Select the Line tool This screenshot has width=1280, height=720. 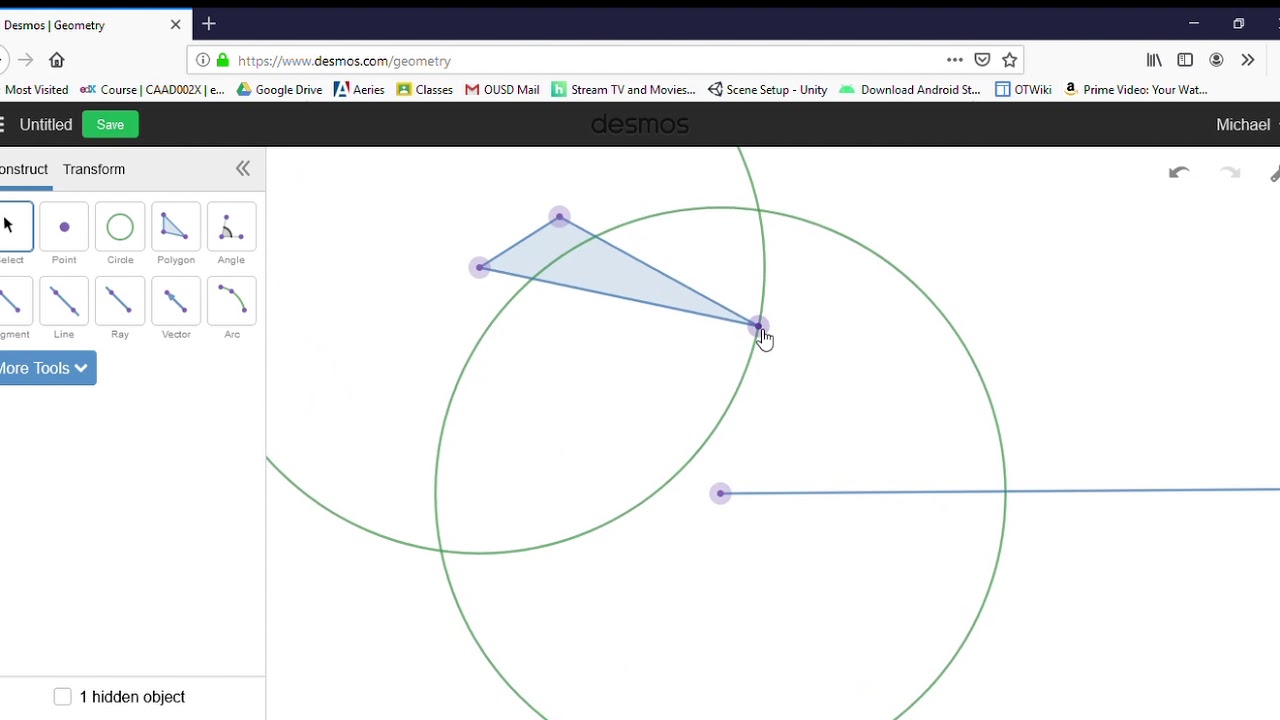(64, 301)
